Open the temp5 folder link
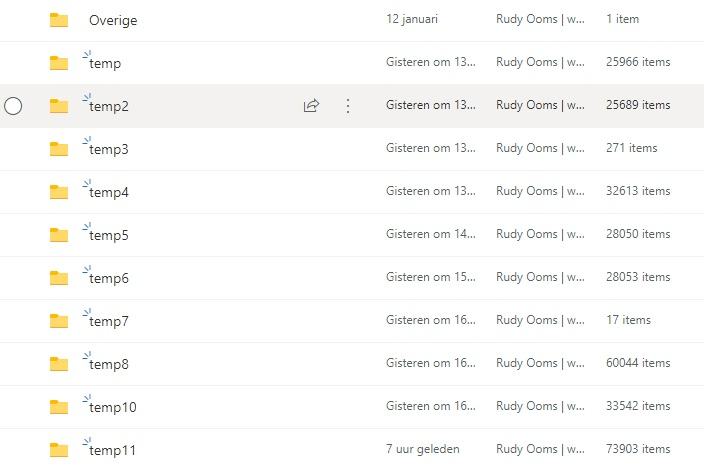The width and height of the screenshot is (713, 469). [x=109, y=235]
